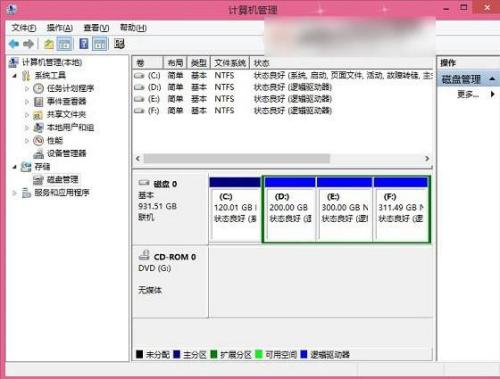Click the Up one level folder icon
This screenshot has height=379, width=500.
tap(49, 44)
